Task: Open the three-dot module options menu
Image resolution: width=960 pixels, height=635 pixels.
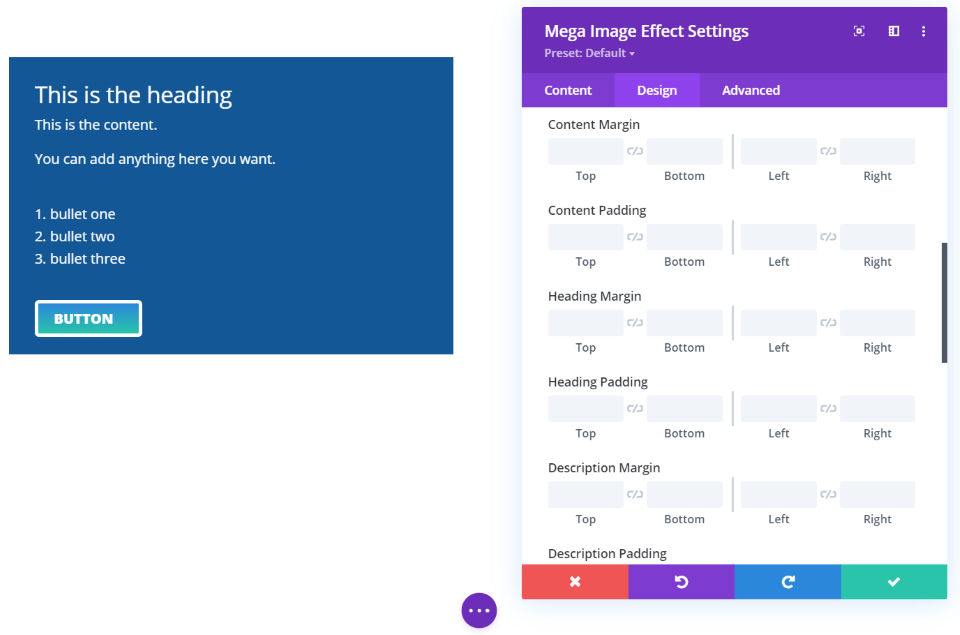Action: coord(923,32)
